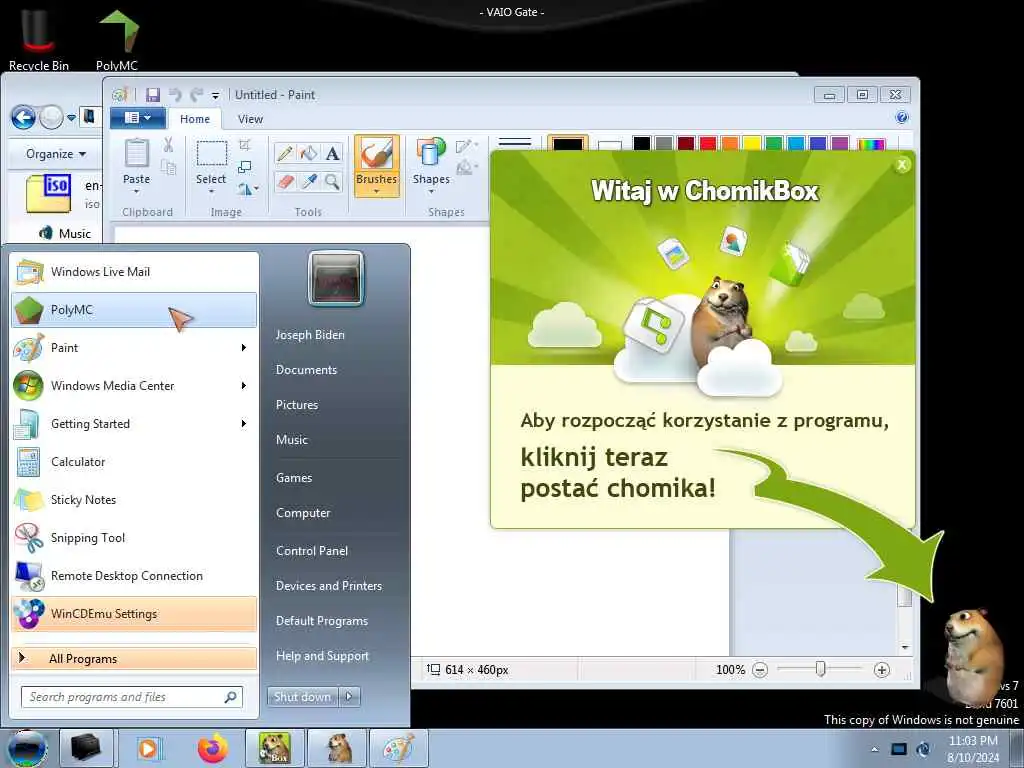Image resolution: width=1024 pixels, height=768 pixels.
Task: Open Devices and Printers link
Action: [x=328, y=586]
